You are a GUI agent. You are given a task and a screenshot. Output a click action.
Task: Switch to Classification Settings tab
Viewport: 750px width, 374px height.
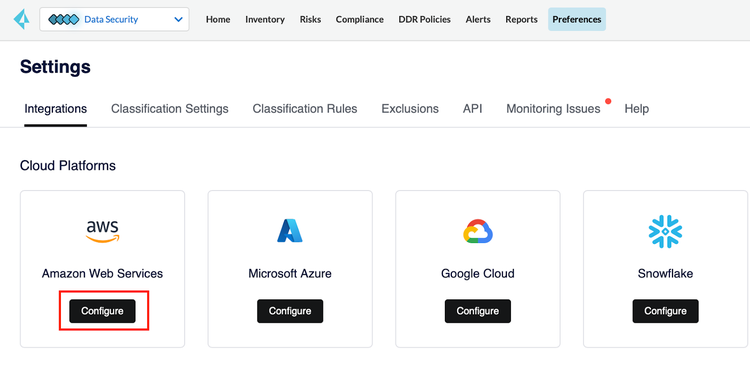click(x=170, y=109)
